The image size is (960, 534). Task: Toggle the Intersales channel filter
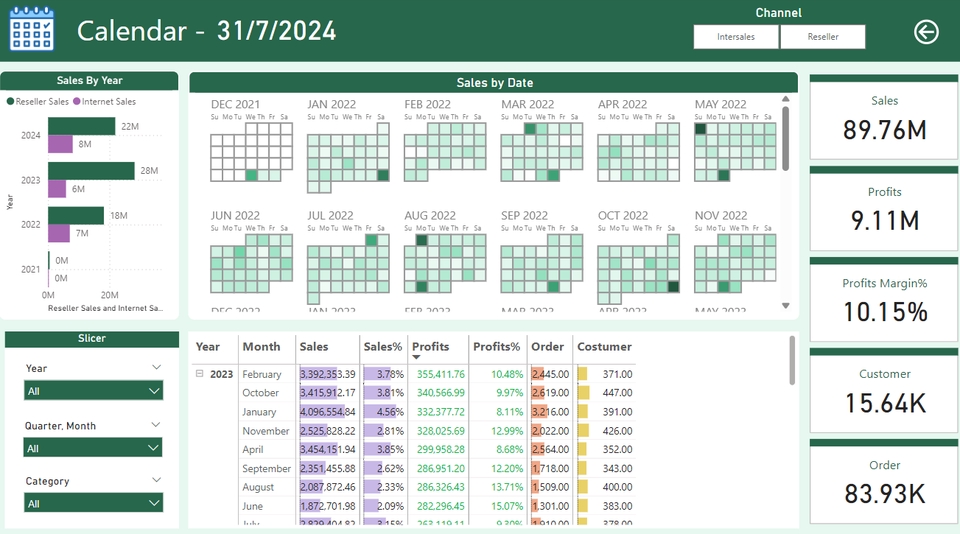[x=736, y=37]
